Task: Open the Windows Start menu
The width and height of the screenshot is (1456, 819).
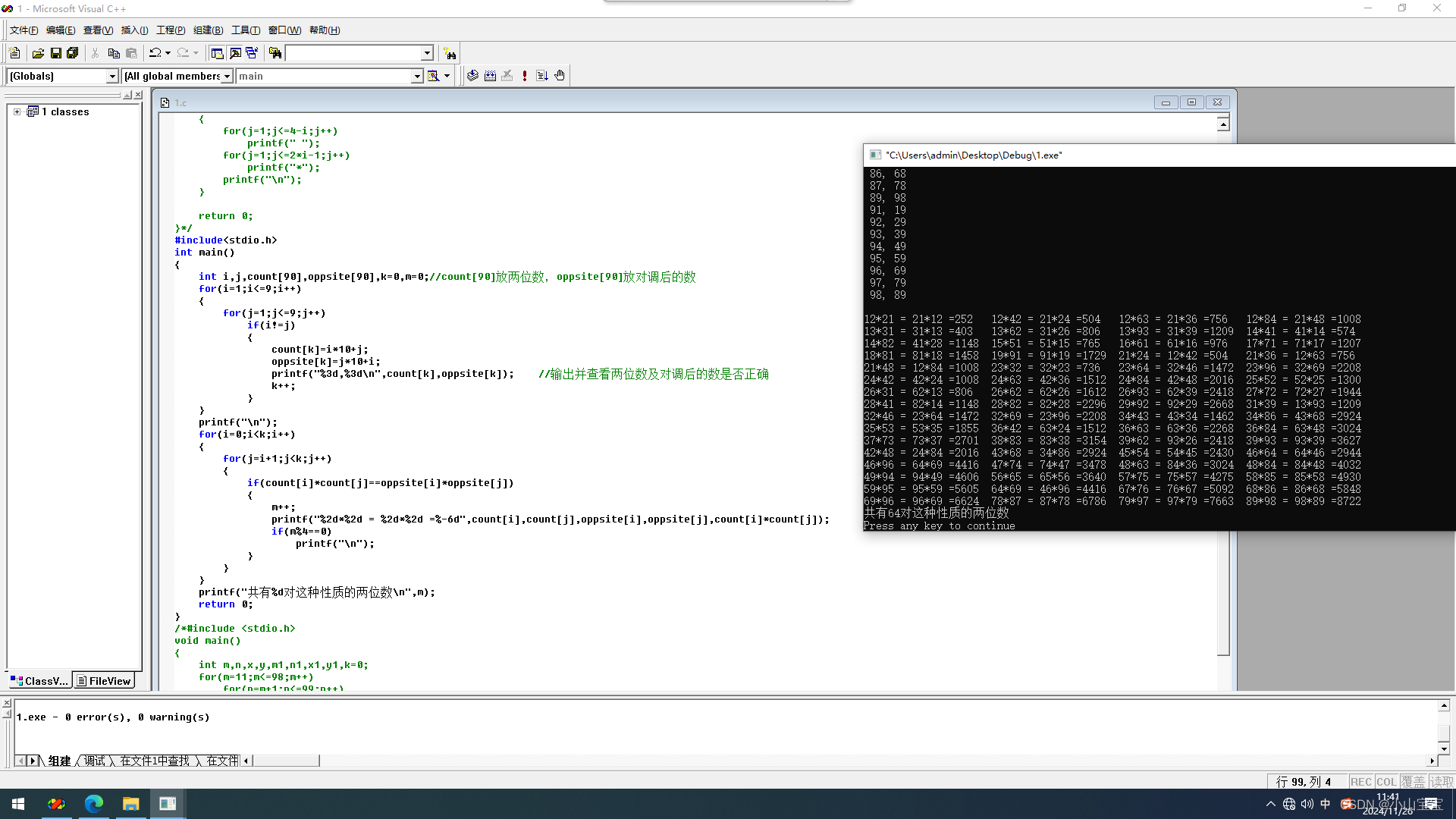Action: pos(18,804)
